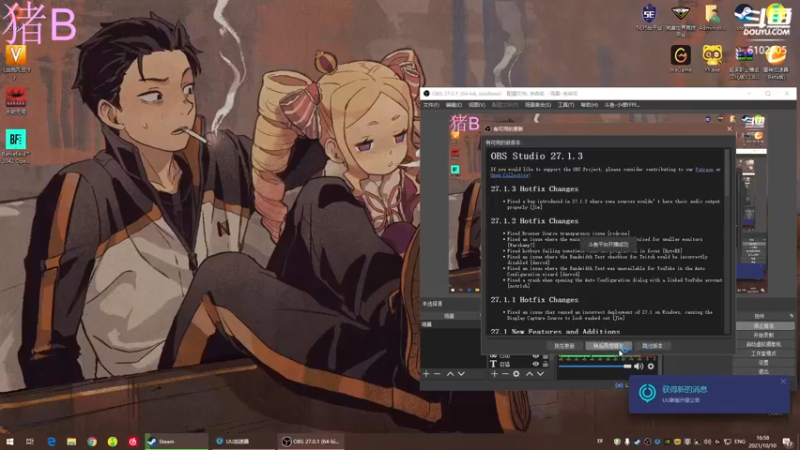
Task: Switch to the OBS taskbar button
Action: click(311, 441)
